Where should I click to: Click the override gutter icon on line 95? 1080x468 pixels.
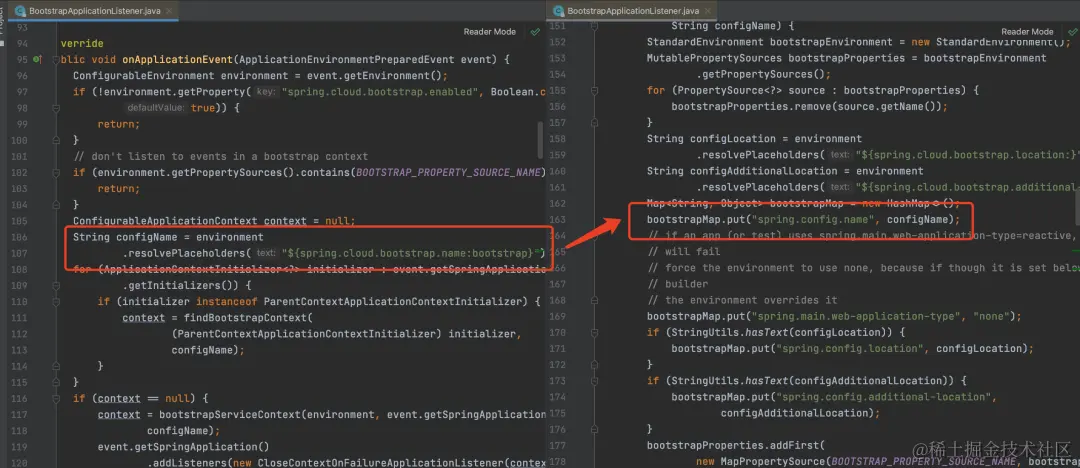tap(37, 60)
